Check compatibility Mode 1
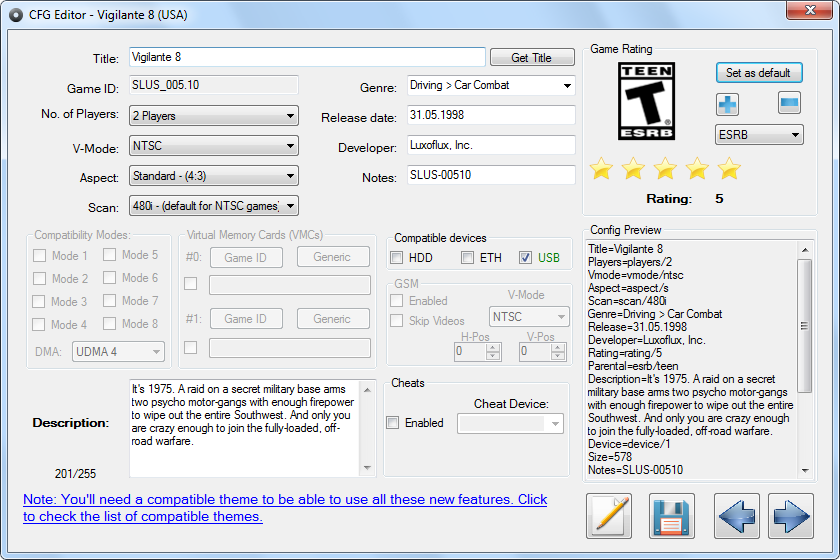The width and height of the screenshot is (840, 560). tap(39, 256)
